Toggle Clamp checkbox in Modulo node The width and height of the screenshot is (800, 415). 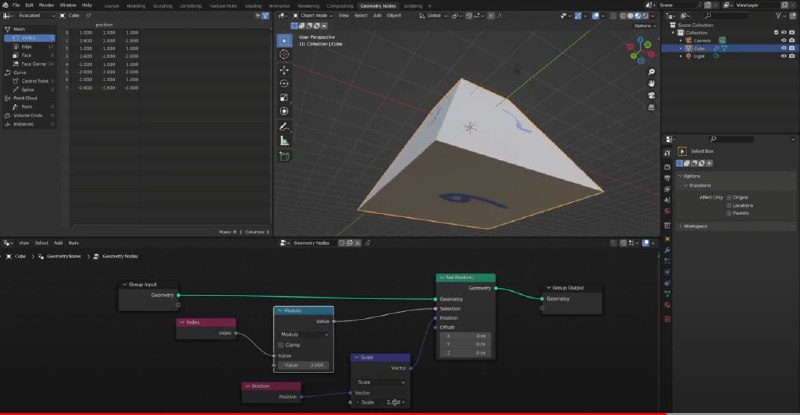(281, 345)
